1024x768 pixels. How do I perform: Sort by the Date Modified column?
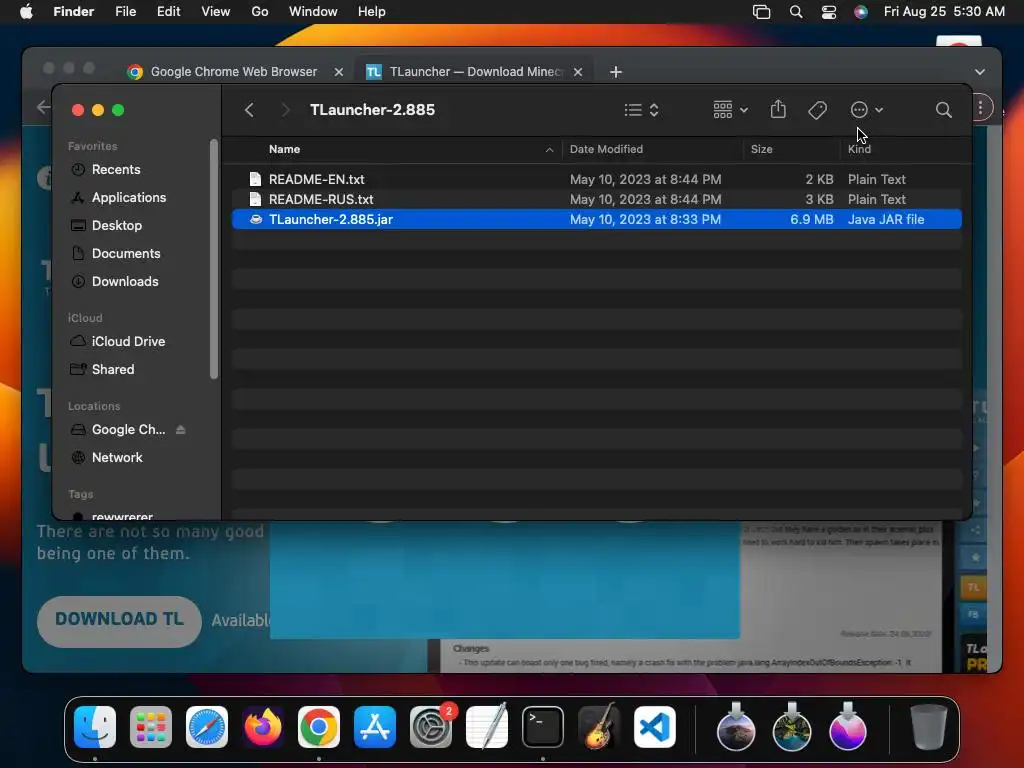[606, 149]
